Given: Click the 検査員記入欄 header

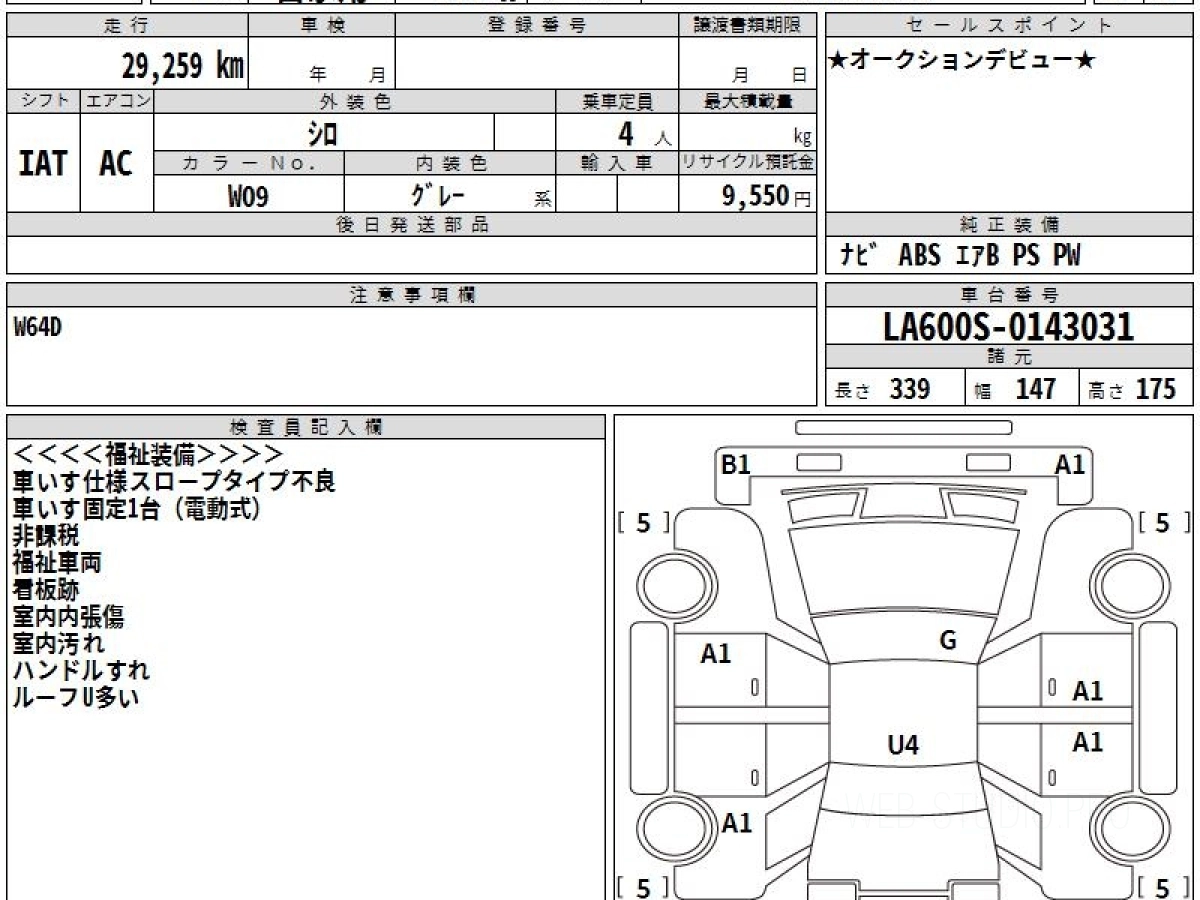Looking at the screenshot, I should (306, 427).
